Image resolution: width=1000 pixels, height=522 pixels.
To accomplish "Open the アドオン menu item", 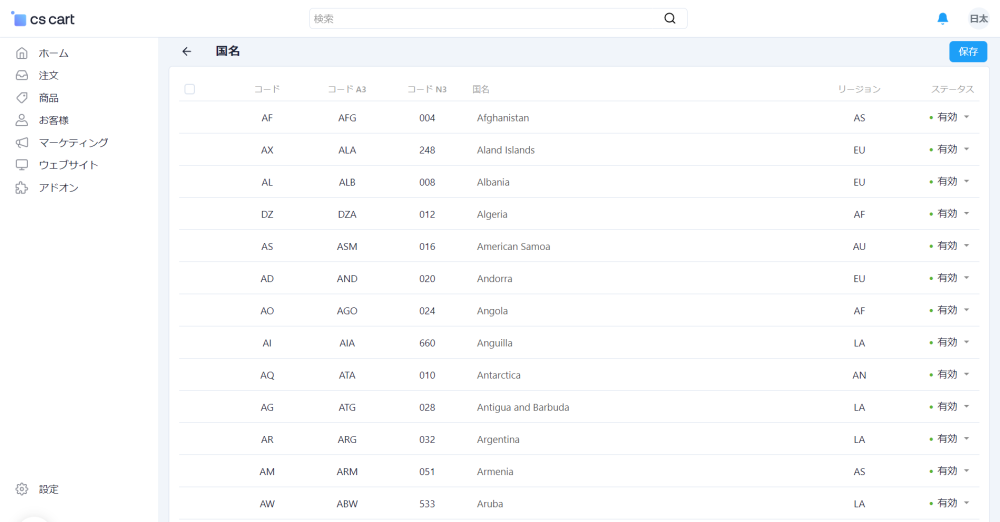I will coord(59,188).
